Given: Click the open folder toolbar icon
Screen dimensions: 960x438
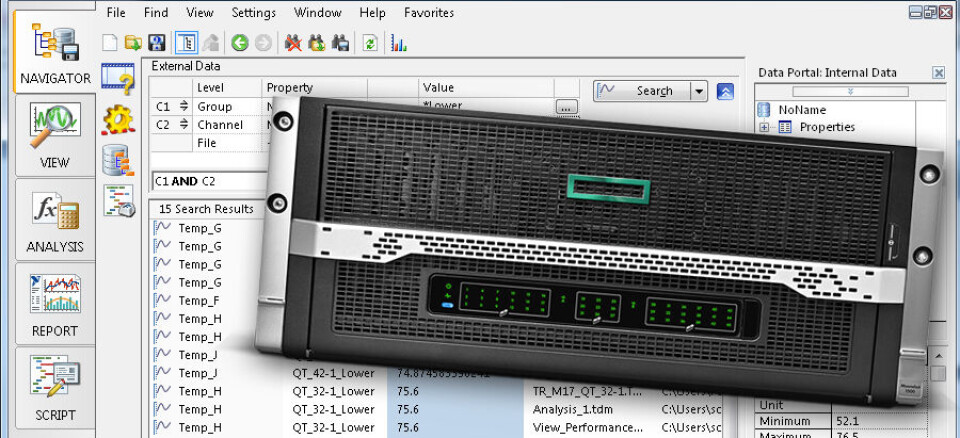Looking at the screenshot, I should [x=133, y=43].
